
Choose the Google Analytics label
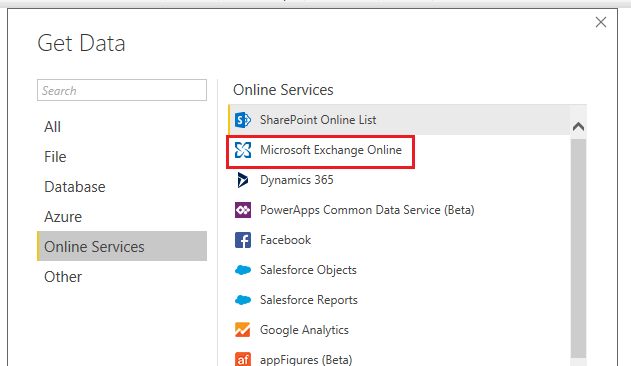(x=304, y=330)
